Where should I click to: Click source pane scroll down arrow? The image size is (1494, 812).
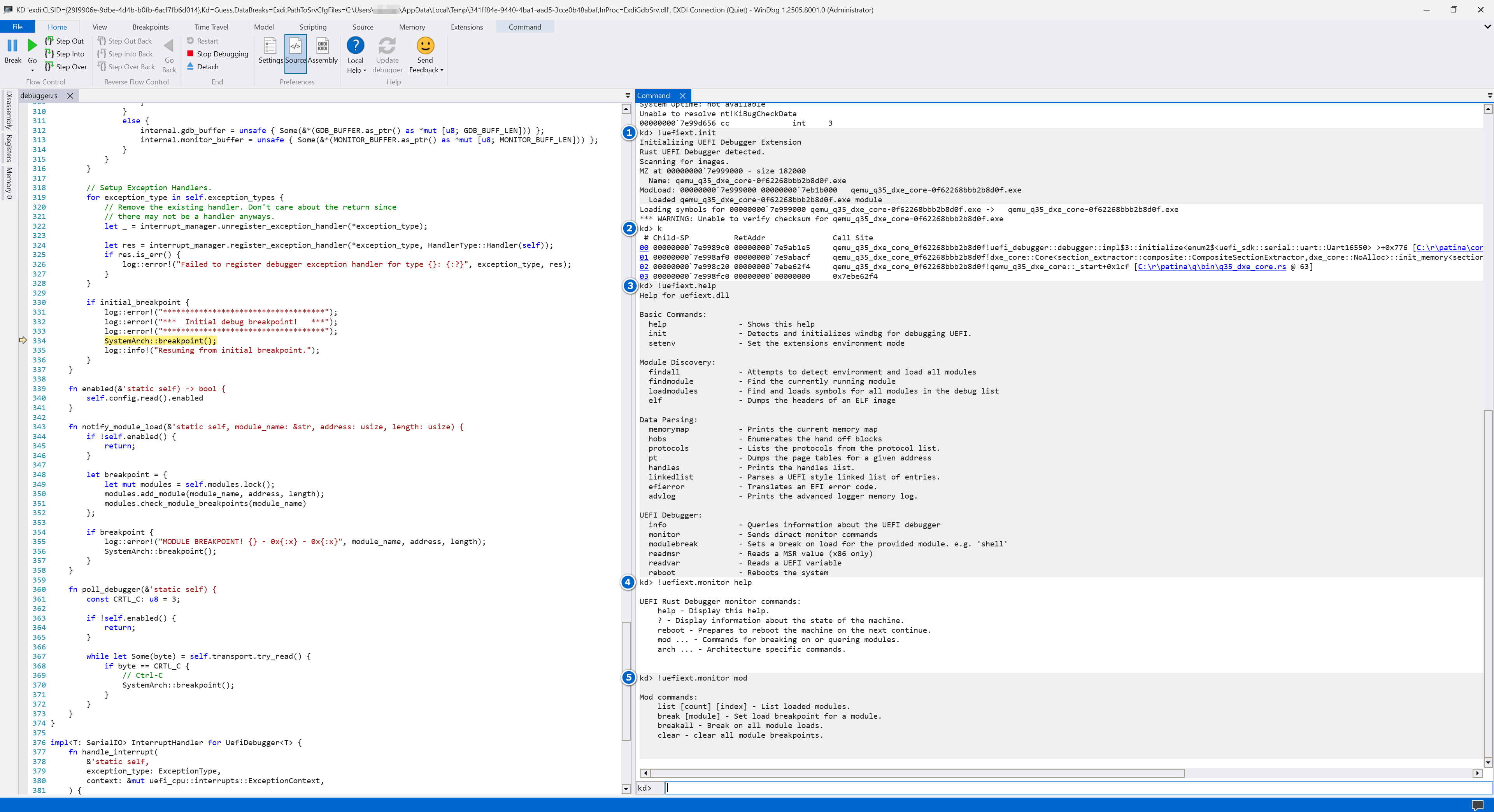tap(626, 789)
